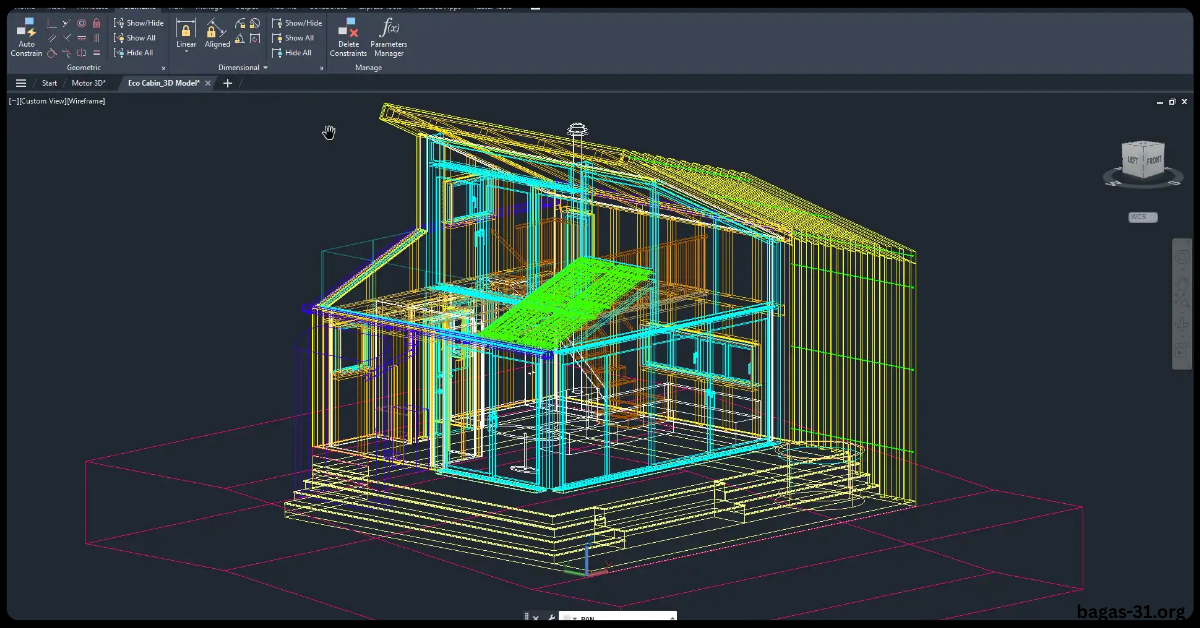
Task: Open the [Wireframe] visual style menu
Action: (x=86, y=101)
